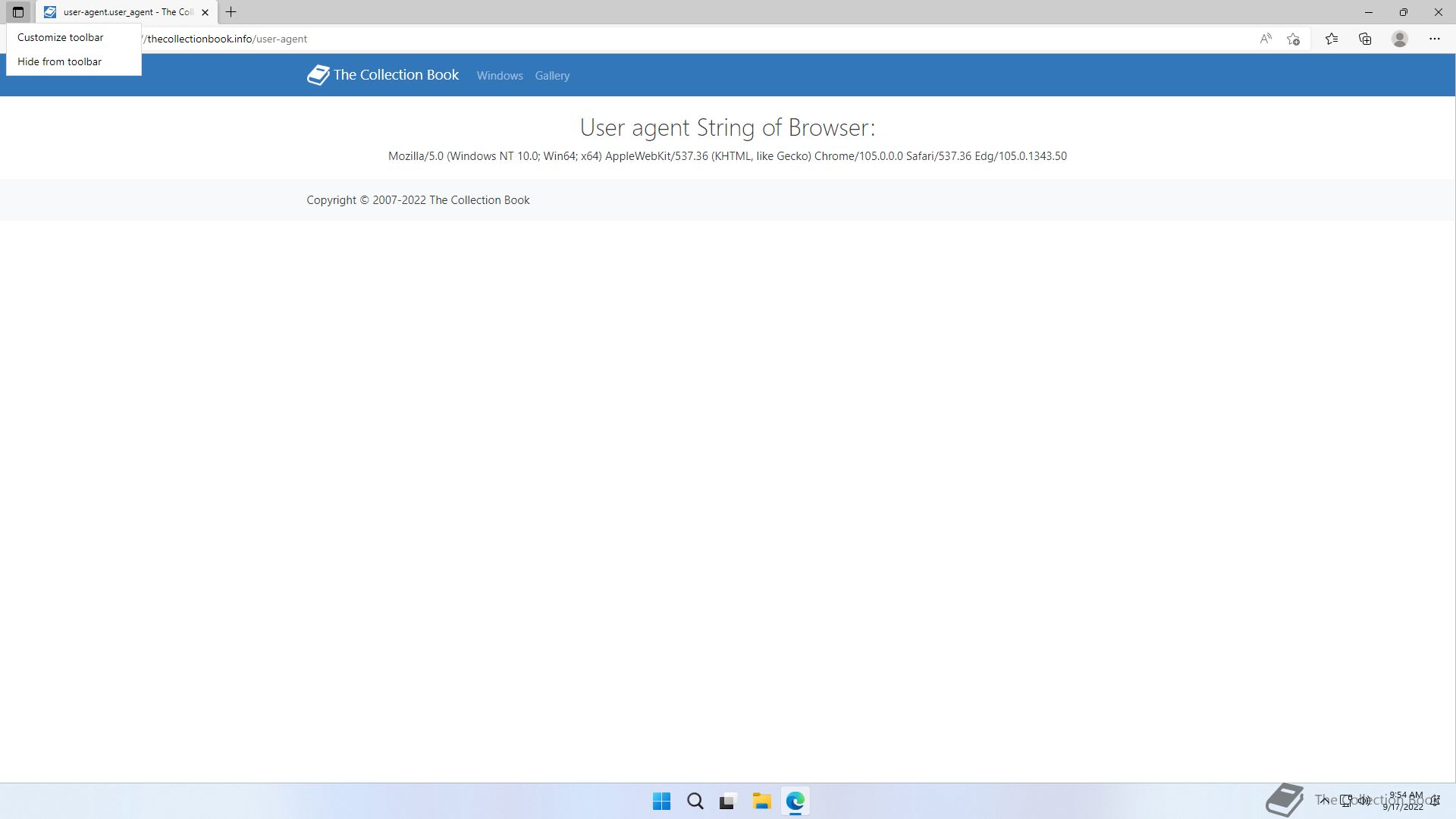1456x819 pixels.
Task: Open the taskbar clock and date
Action: [x=1404, y=802]
